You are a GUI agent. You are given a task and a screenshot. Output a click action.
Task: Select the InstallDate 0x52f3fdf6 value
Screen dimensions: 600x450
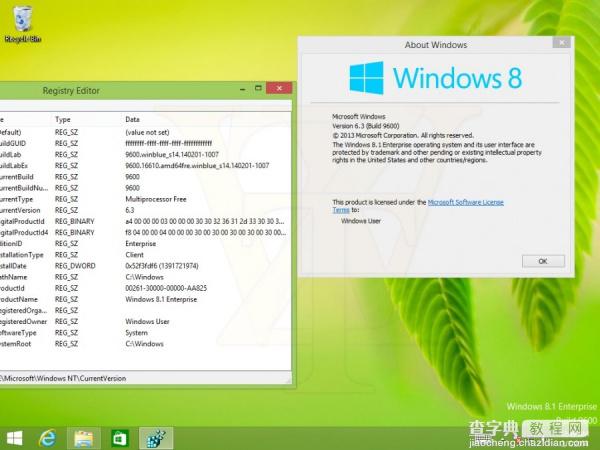pos(162,266)
